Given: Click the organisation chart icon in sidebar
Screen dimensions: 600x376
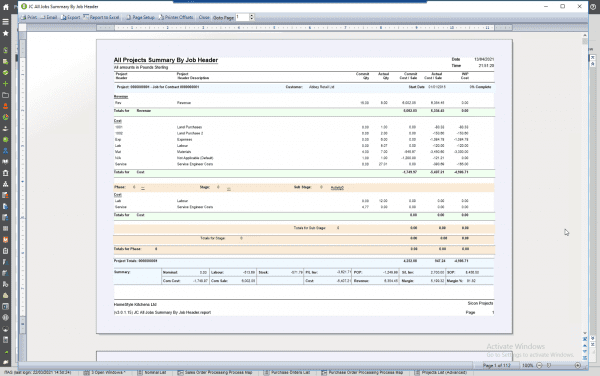Looking at the screenshot, I should (5, 184).
